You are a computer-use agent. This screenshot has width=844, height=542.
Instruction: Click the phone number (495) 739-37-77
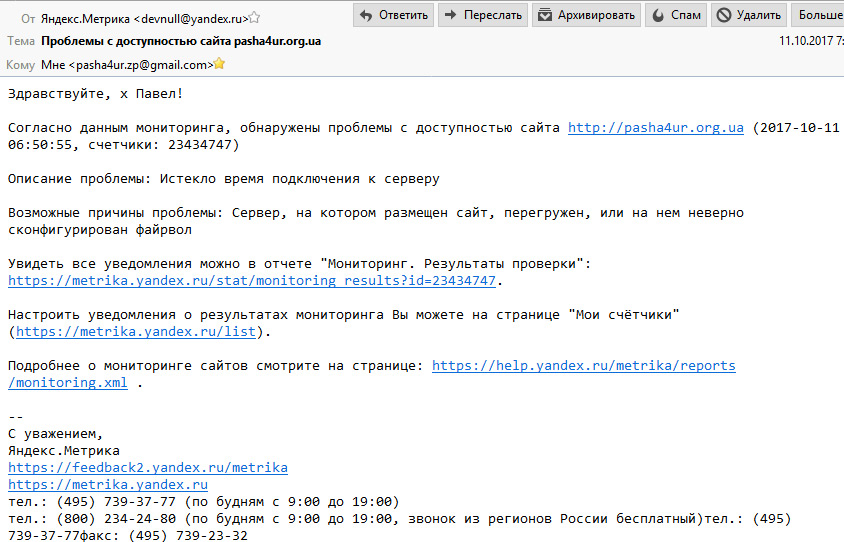point(116,502)
